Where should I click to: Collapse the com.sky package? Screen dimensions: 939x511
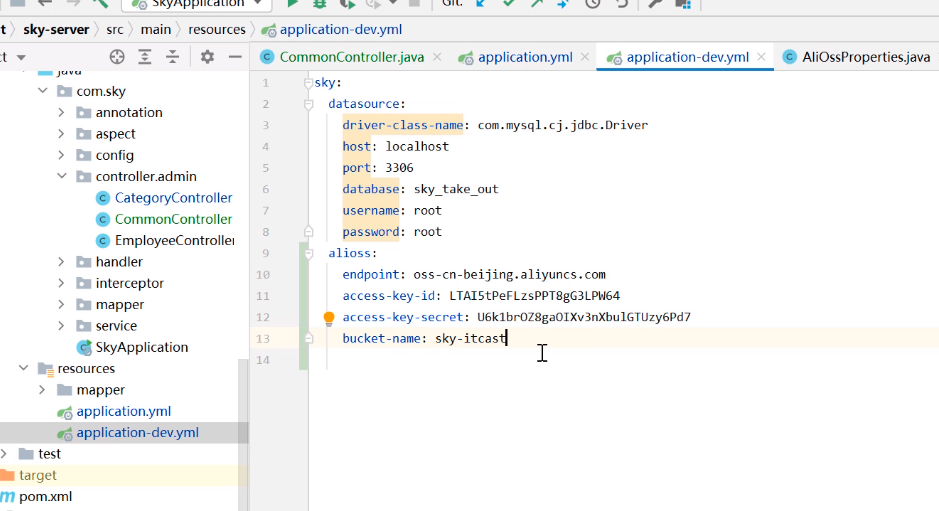point(43,91)
